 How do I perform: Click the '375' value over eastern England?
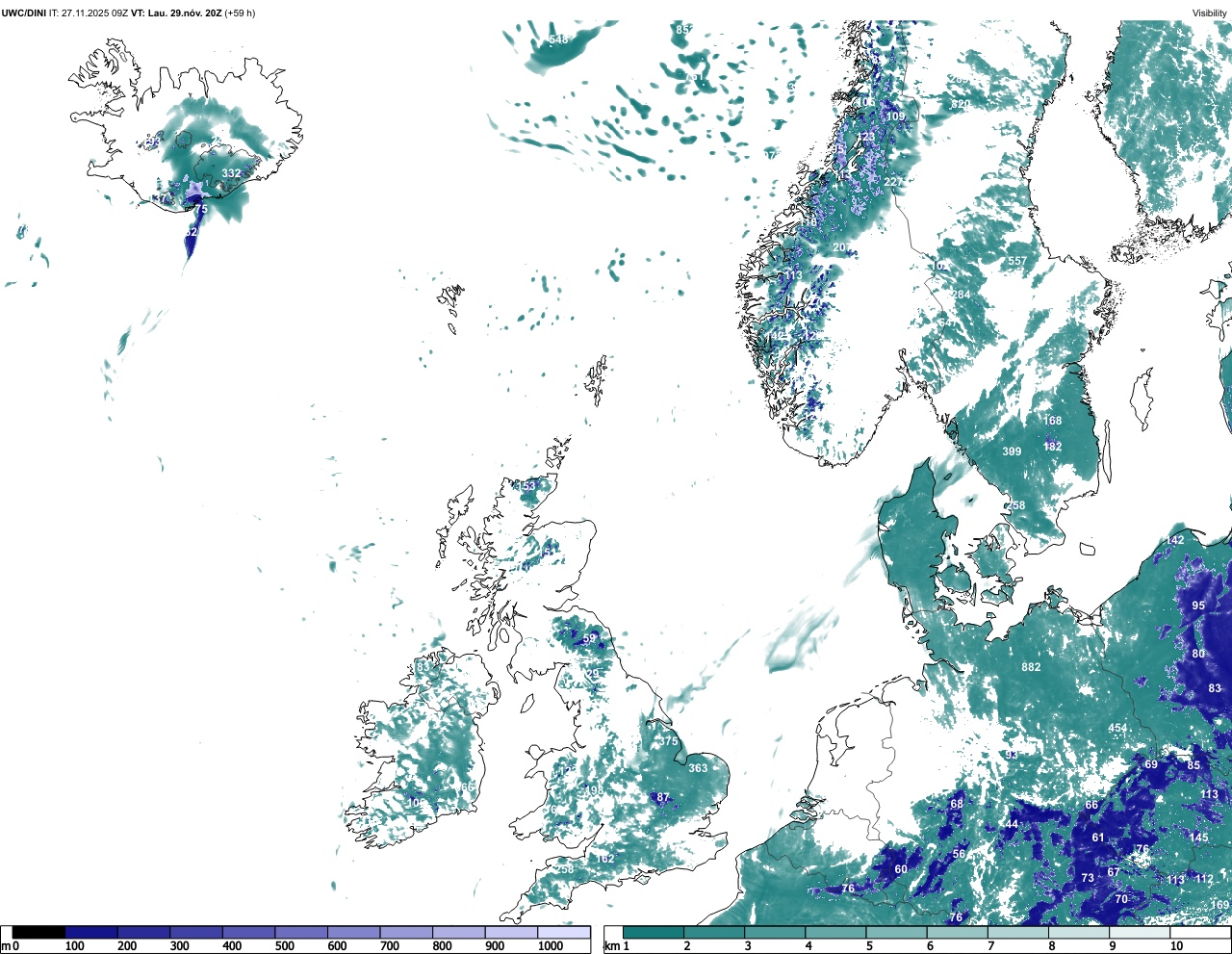click(x=669, y=741)
